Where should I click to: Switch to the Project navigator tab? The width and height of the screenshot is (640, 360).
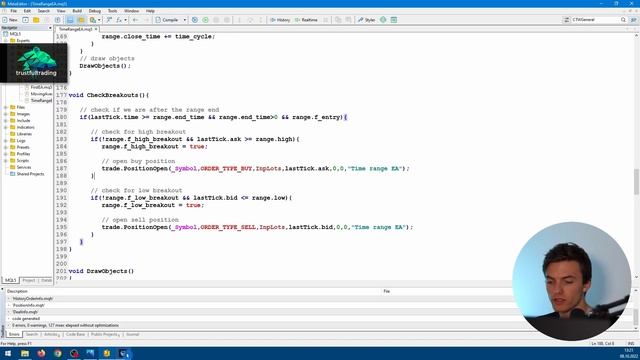(29, 280)
